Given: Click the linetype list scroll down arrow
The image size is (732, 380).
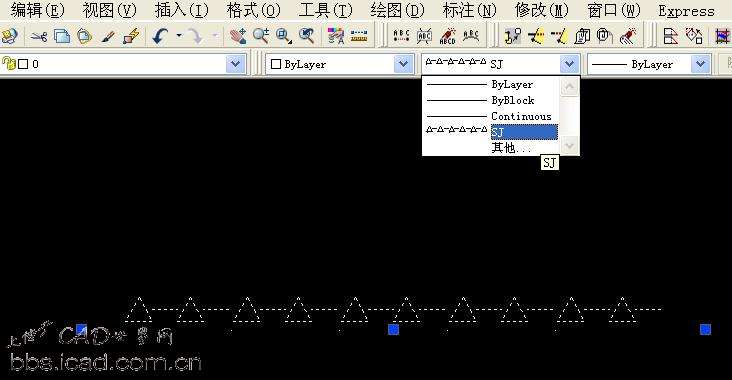Looking at the screenshot, I should (x=569, y=146).
